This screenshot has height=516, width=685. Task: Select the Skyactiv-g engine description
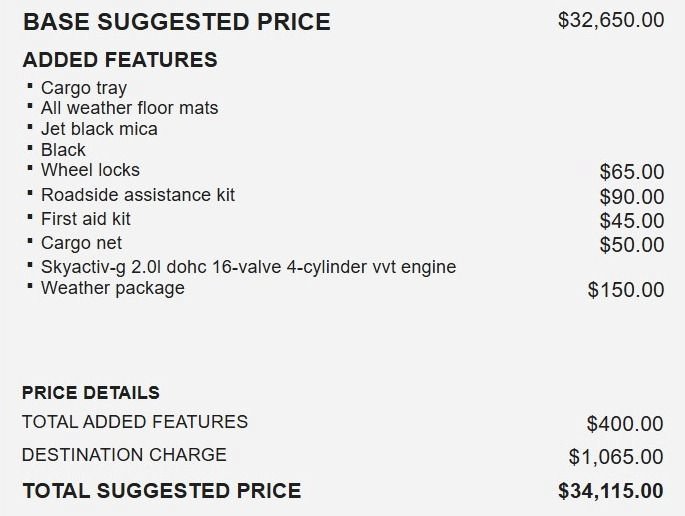point(249,267)
